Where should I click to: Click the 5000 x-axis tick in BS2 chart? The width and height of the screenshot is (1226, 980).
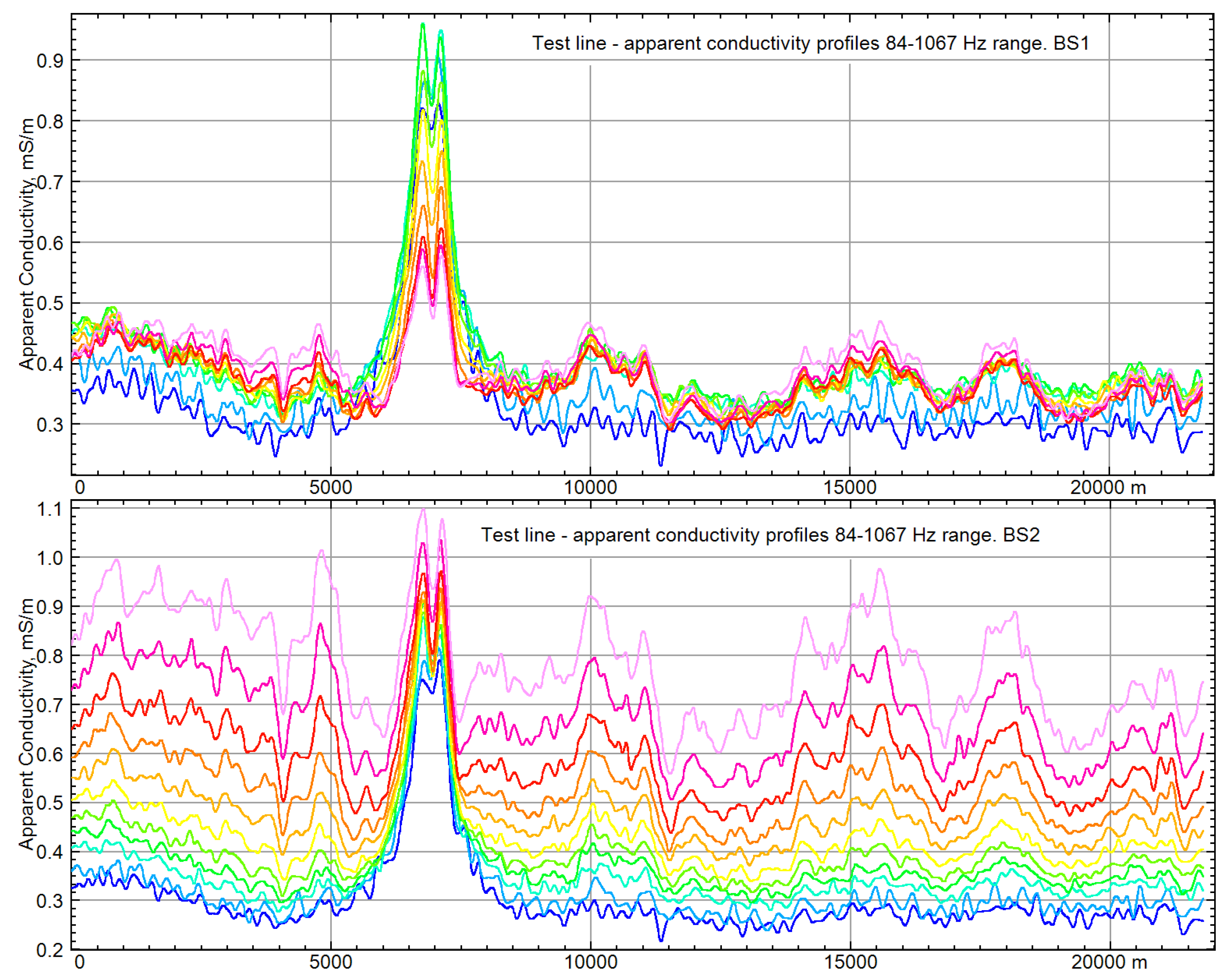click(330, 962)
